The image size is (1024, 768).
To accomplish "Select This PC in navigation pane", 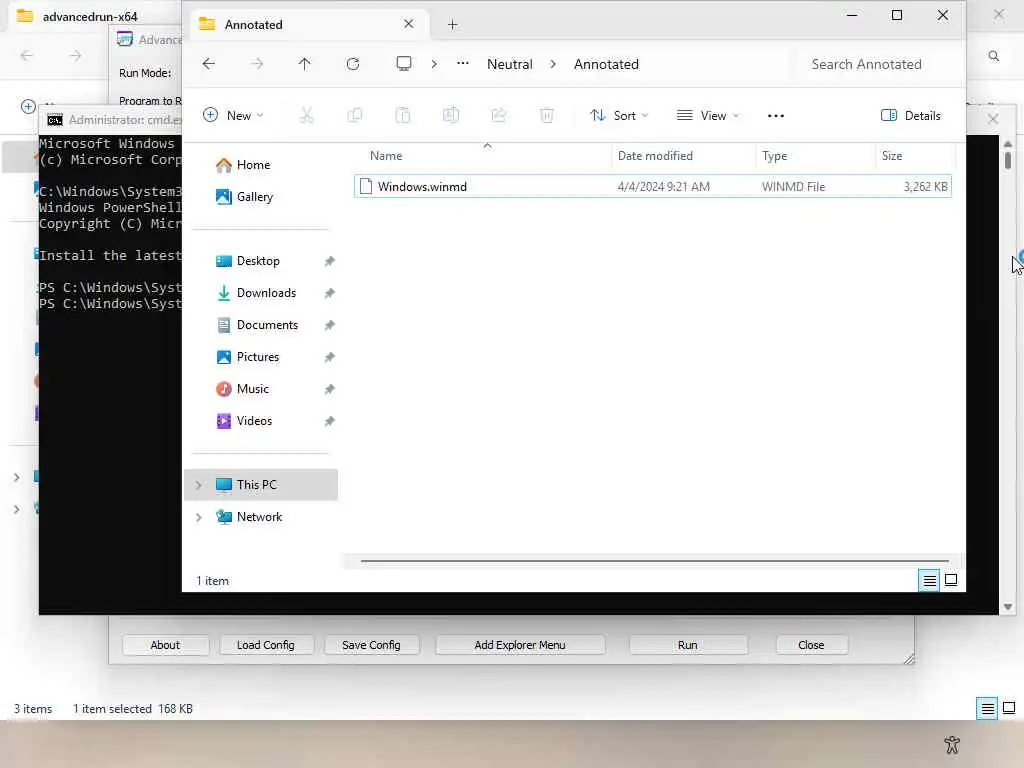I will pos(261,485).
